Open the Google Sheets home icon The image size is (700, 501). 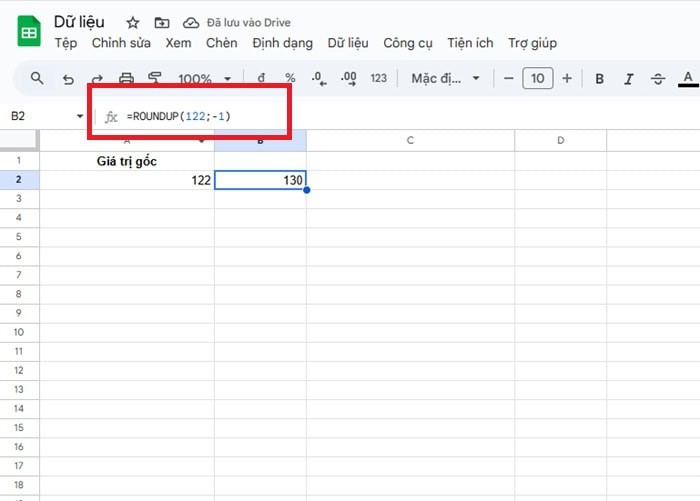click(x=29, y=31)
